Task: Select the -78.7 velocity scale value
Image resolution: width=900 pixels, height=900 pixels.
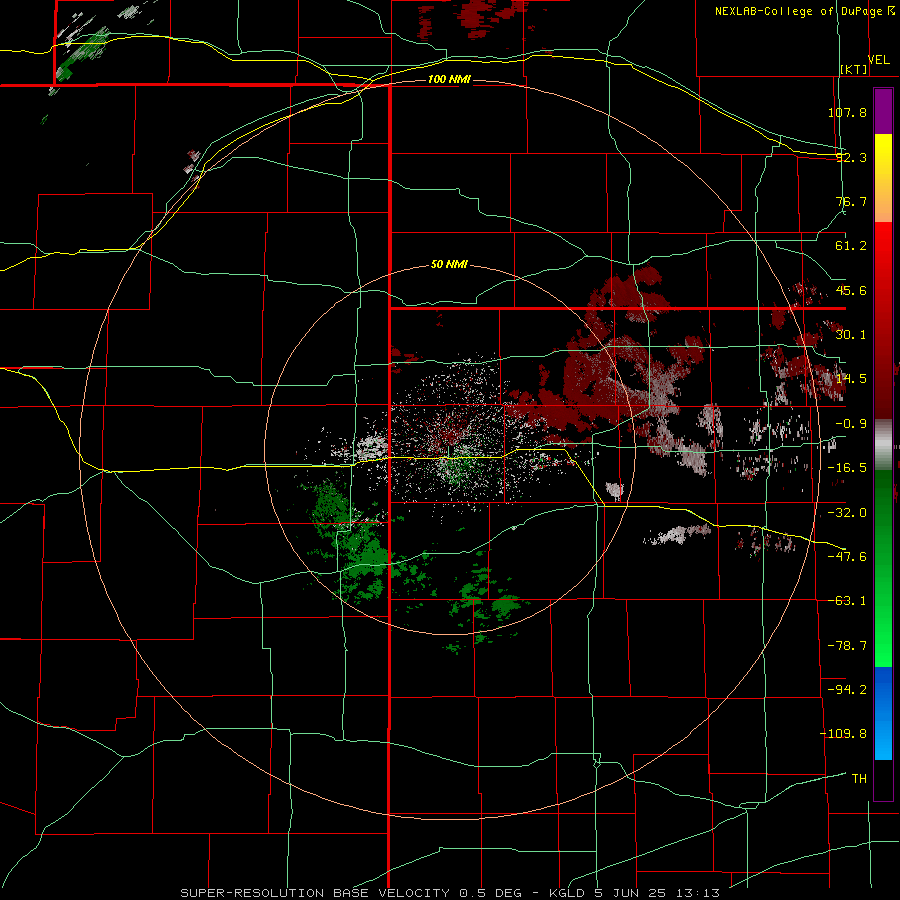Action: 847,646
